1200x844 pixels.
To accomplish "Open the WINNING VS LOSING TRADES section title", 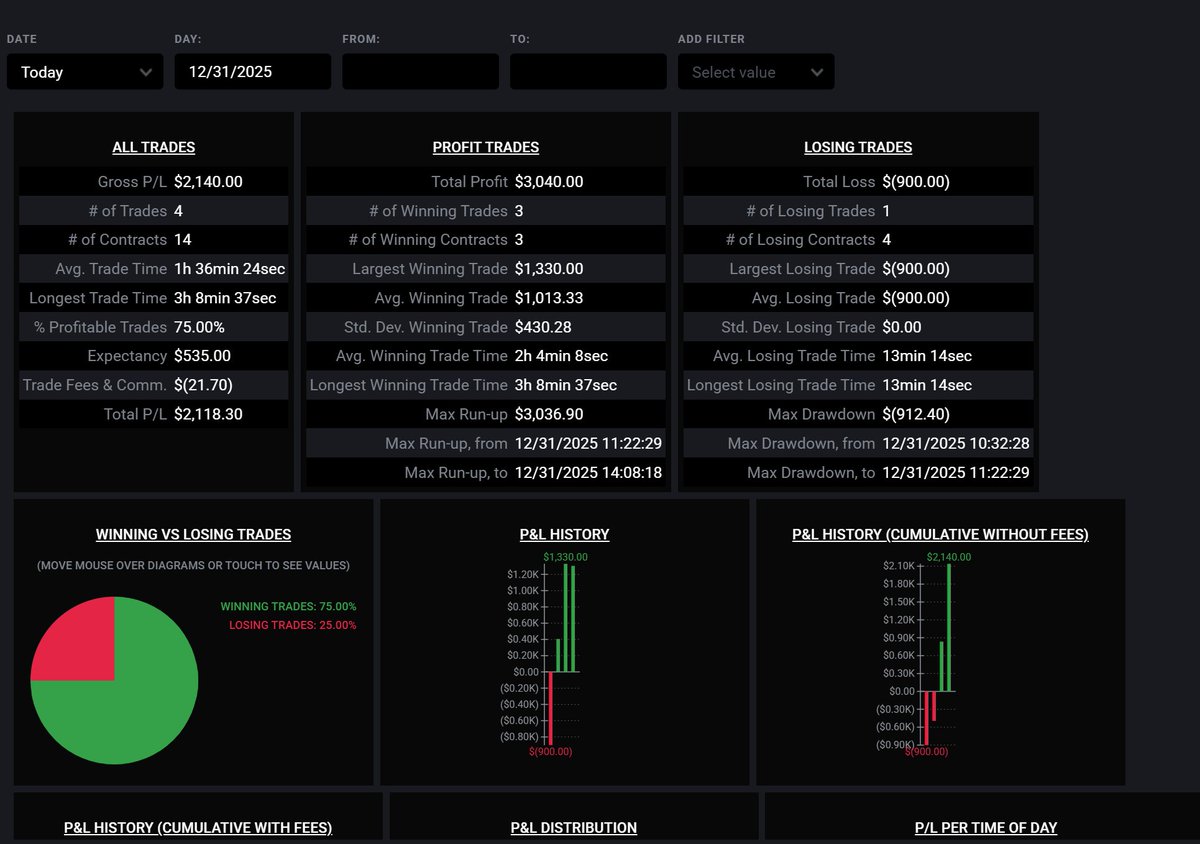I will [x=192, y=534].
